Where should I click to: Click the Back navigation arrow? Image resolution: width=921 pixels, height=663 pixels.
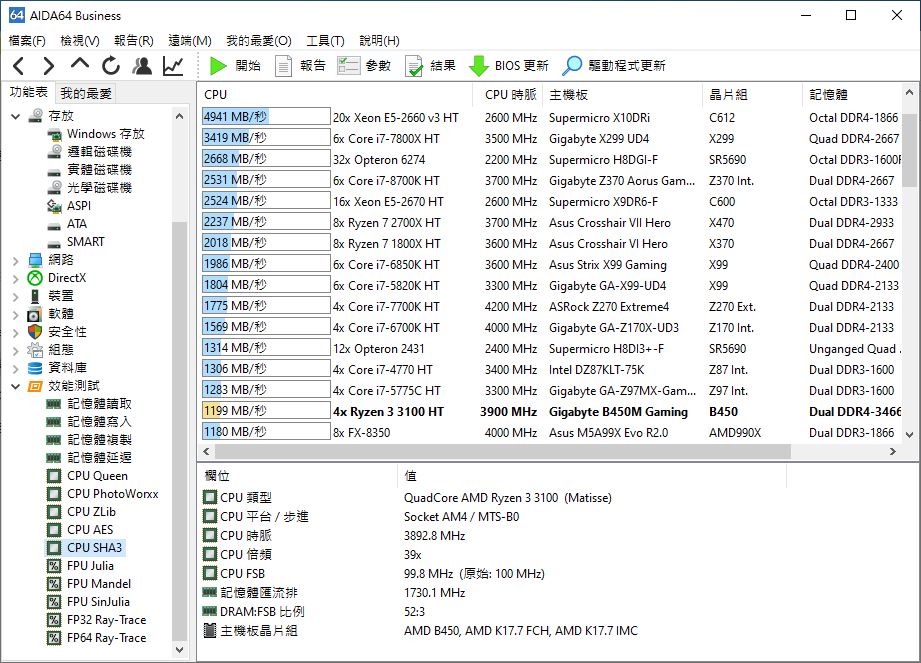[18, 66]
